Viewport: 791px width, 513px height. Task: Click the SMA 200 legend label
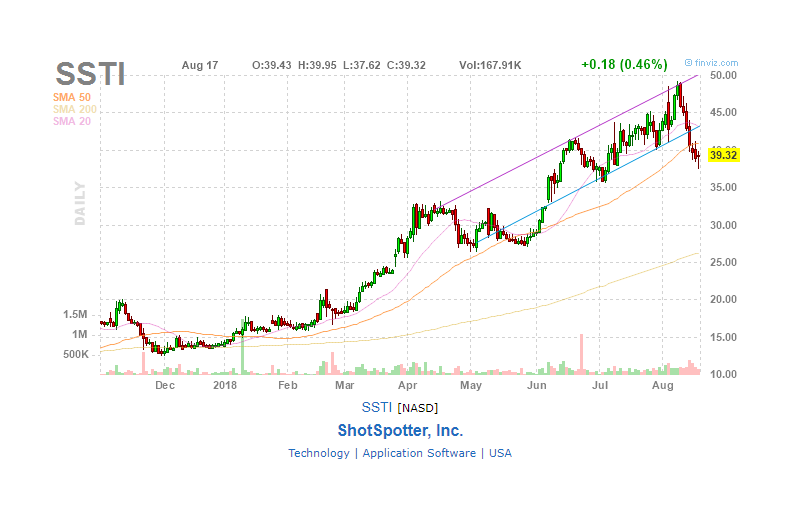click(75, 109)
